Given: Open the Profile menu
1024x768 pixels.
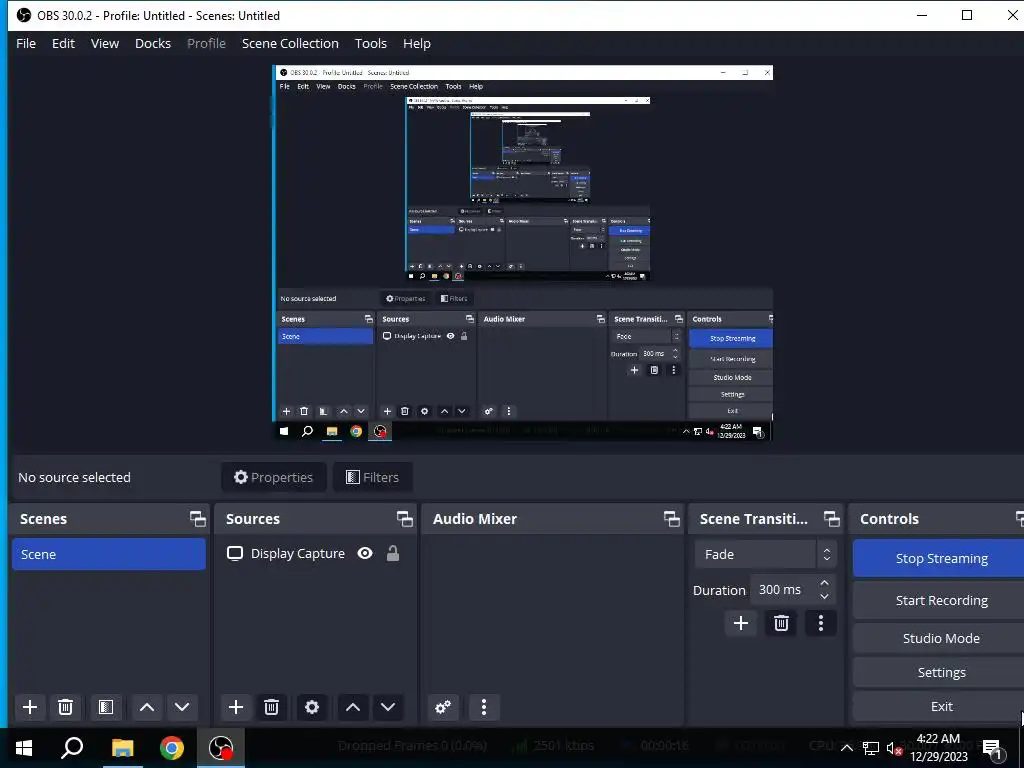Looking at the screenshot, I should pyautogui.click(x=206, y=44).
